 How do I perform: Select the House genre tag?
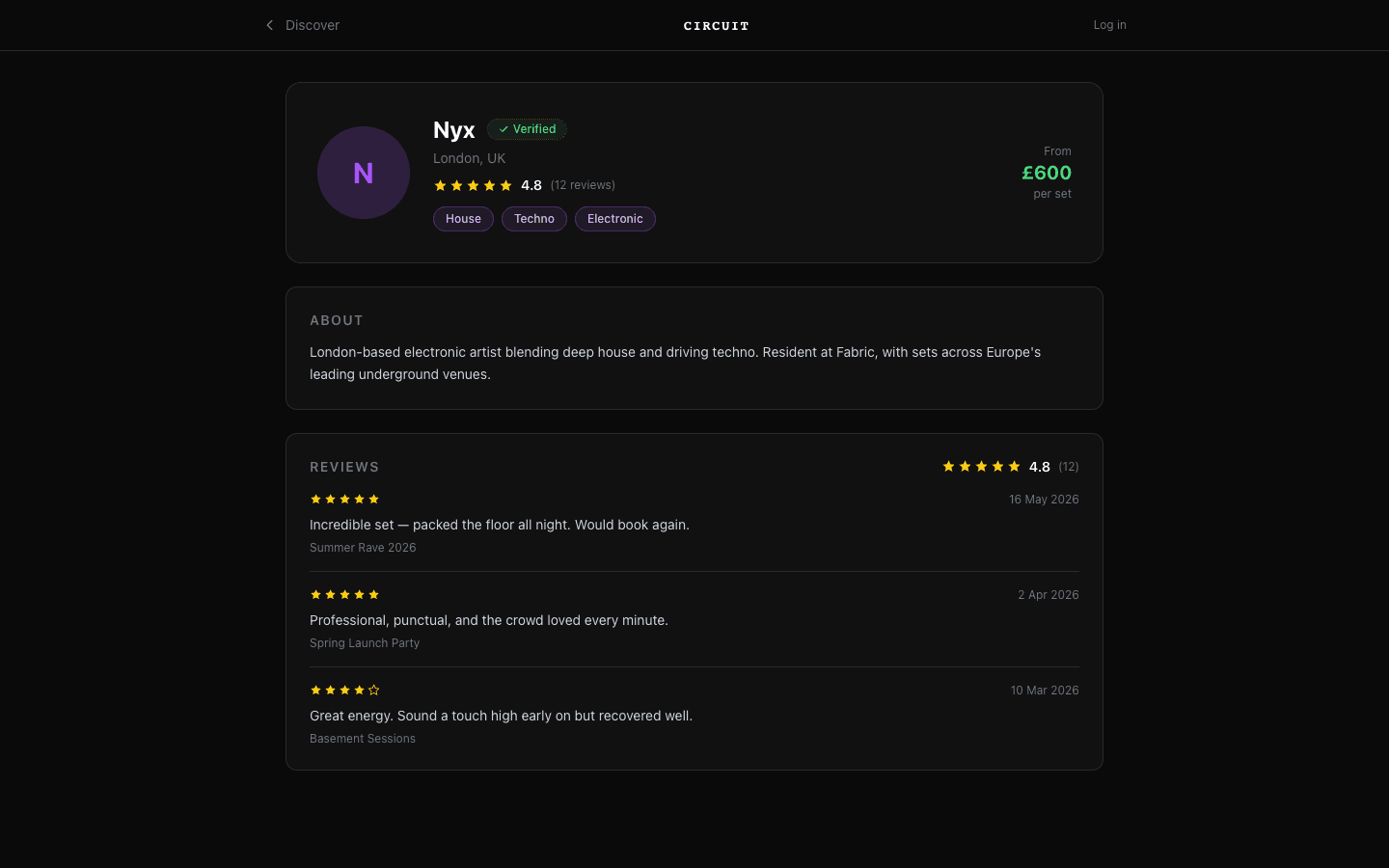coord(463,219)
